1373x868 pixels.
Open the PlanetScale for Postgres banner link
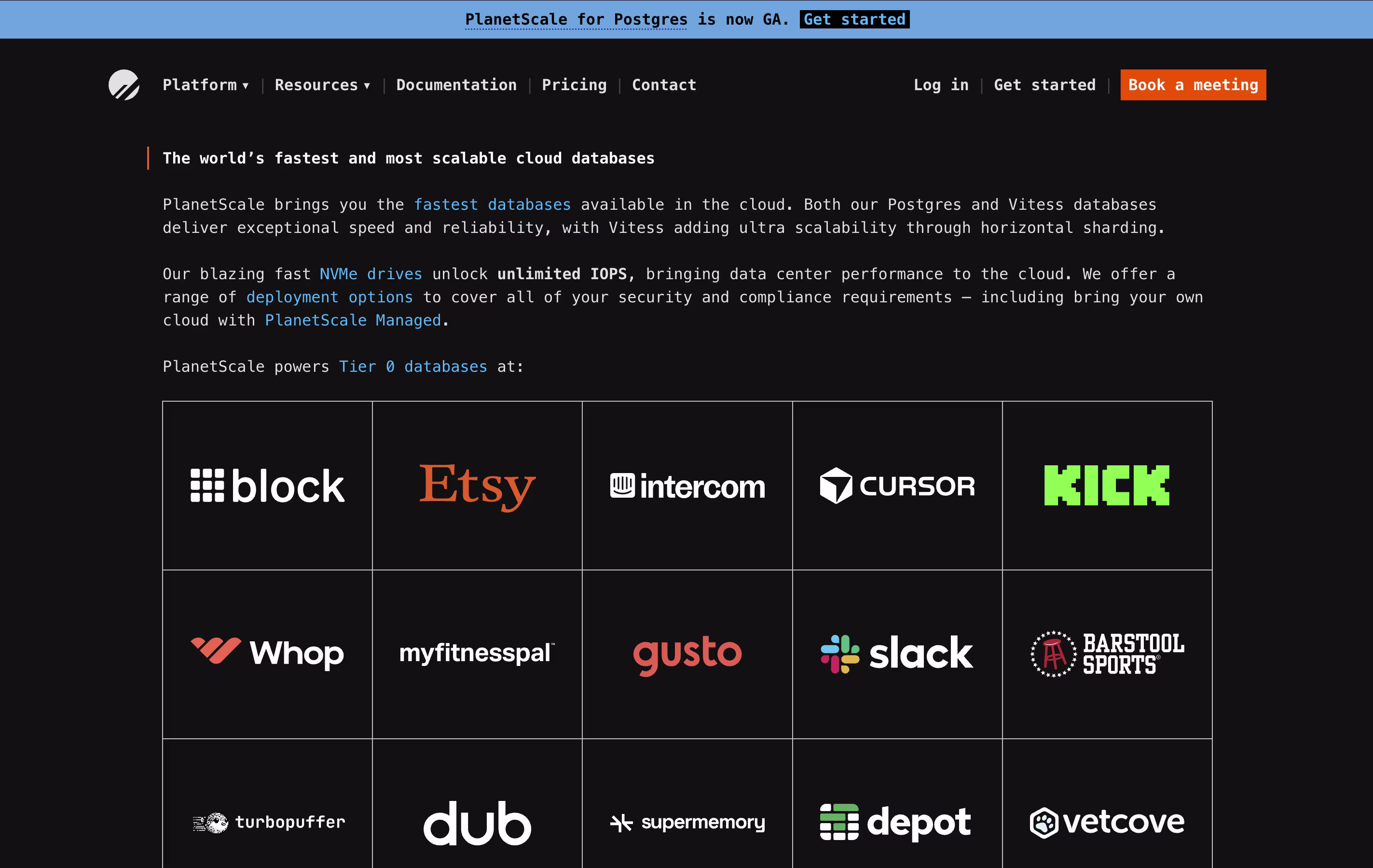point(576,19)
